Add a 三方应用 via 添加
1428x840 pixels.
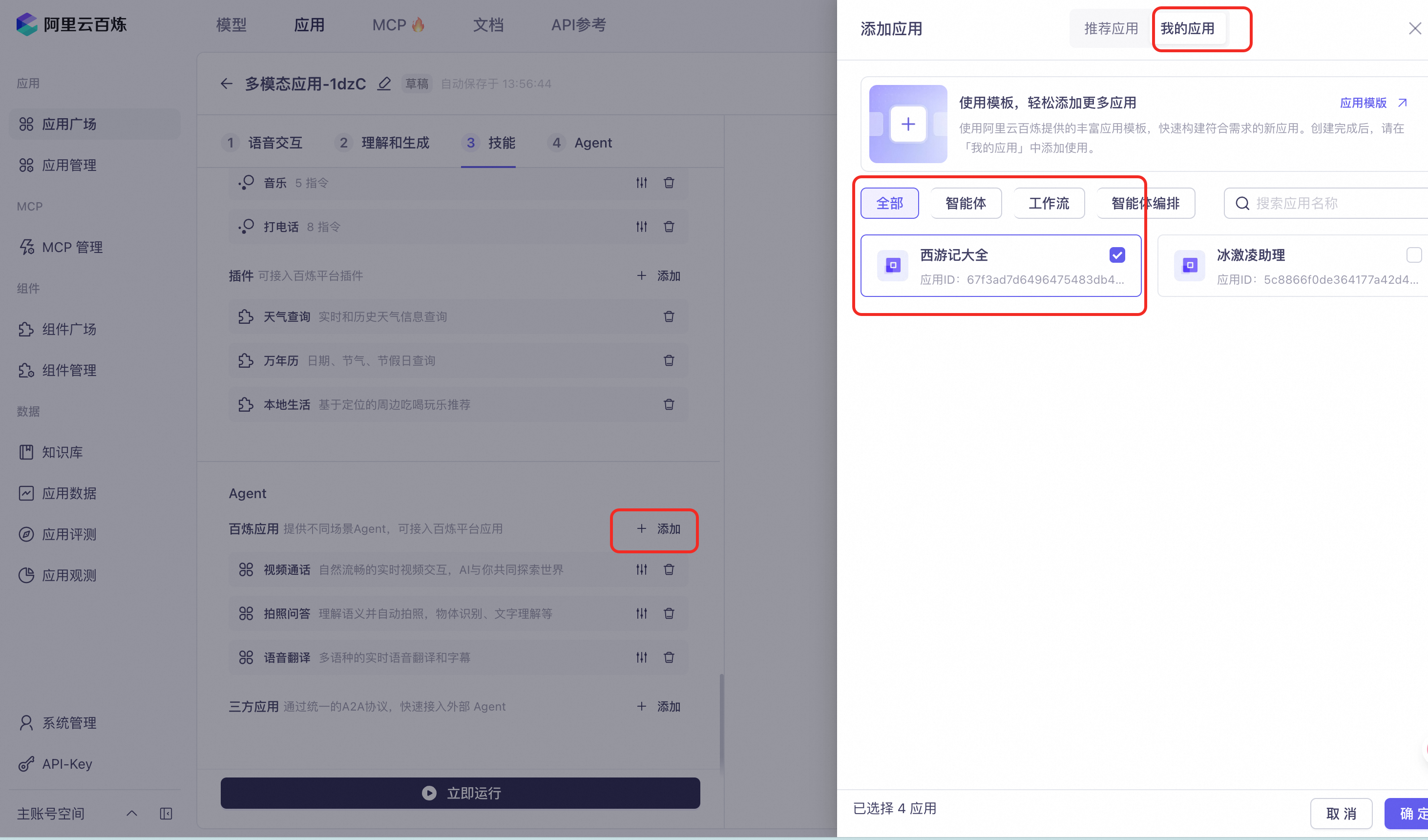658,707
